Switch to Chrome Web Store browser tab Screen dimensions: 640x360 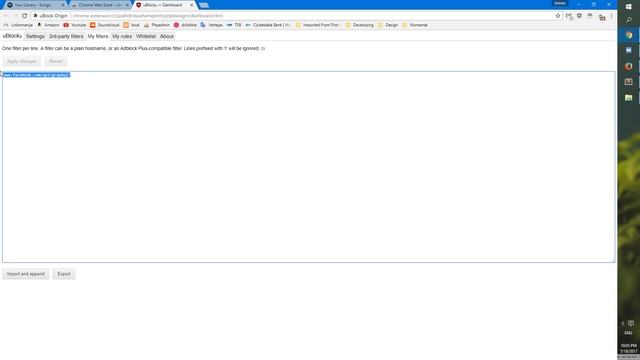(x=99, y=5)
